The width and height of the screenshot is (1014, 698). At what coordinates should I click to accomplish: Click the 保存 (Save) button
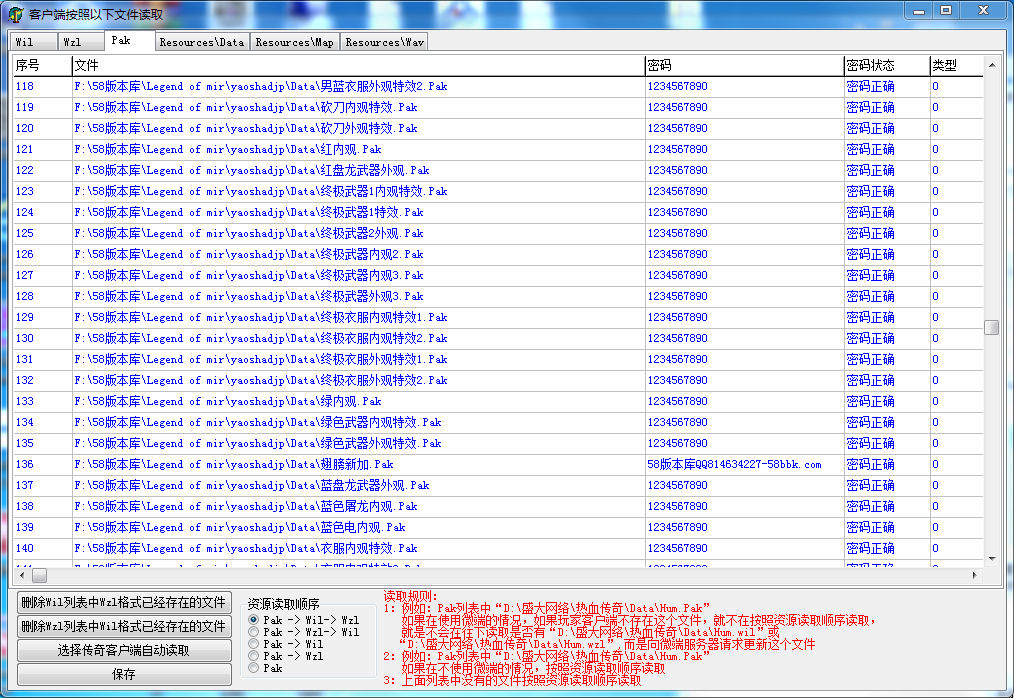point(124,674)
